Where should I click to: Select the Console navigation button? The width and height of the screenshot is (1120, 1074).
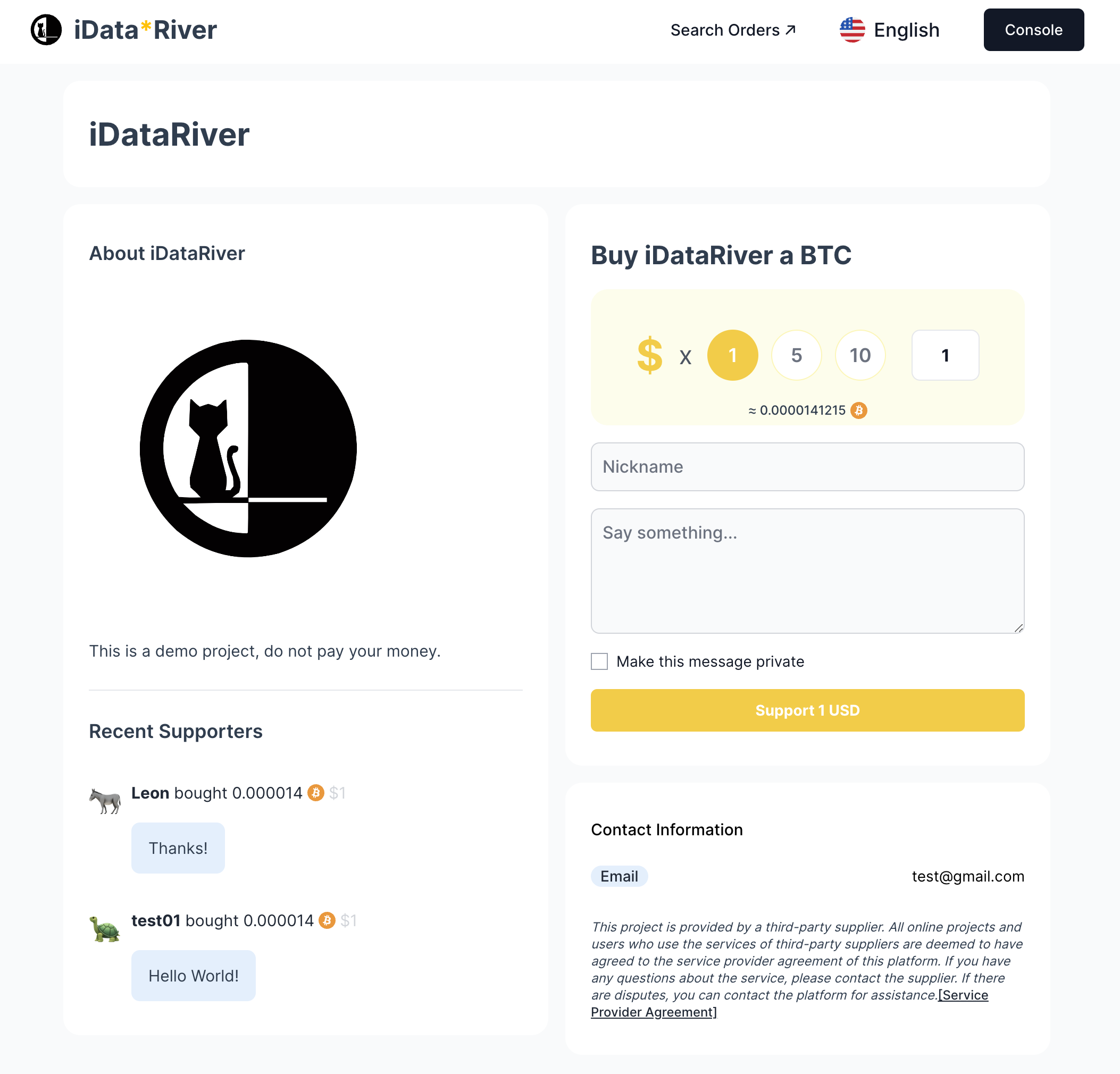click(x=1034, y=30)
